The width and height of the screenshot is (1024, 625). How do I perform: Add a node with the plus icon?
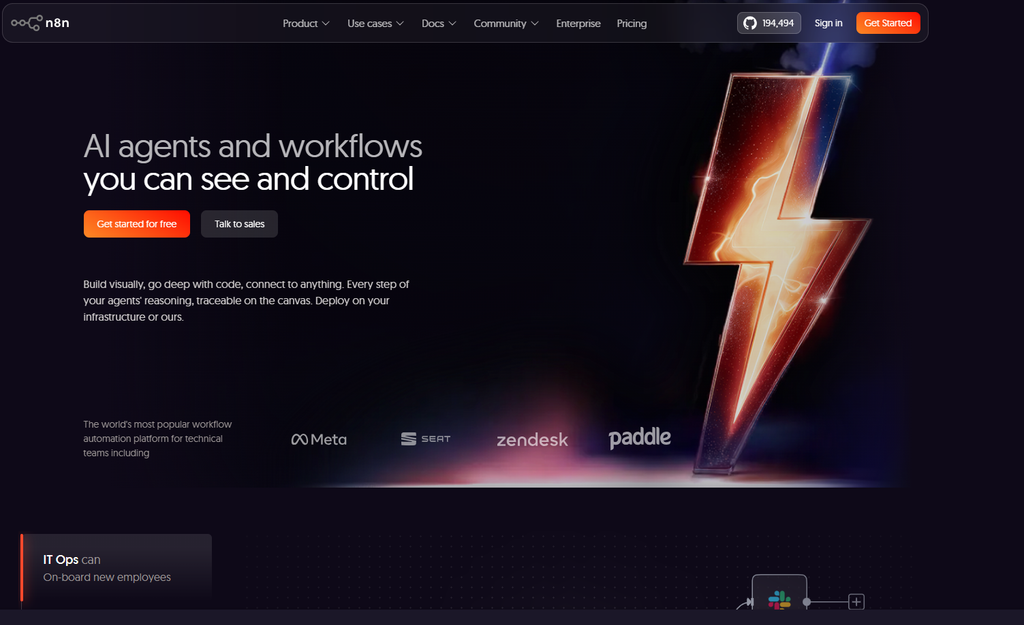pos(856,601)
